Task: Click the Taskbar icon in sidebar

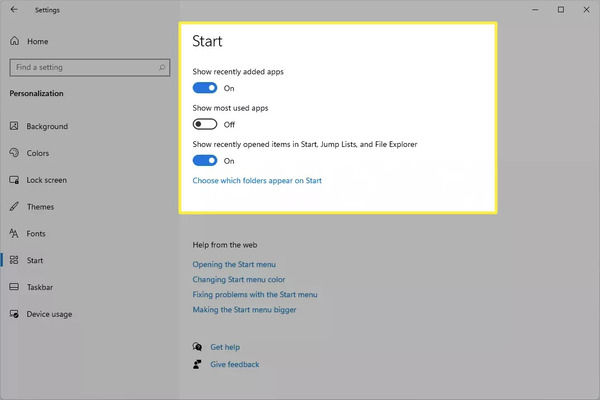Action: (14, 287)
